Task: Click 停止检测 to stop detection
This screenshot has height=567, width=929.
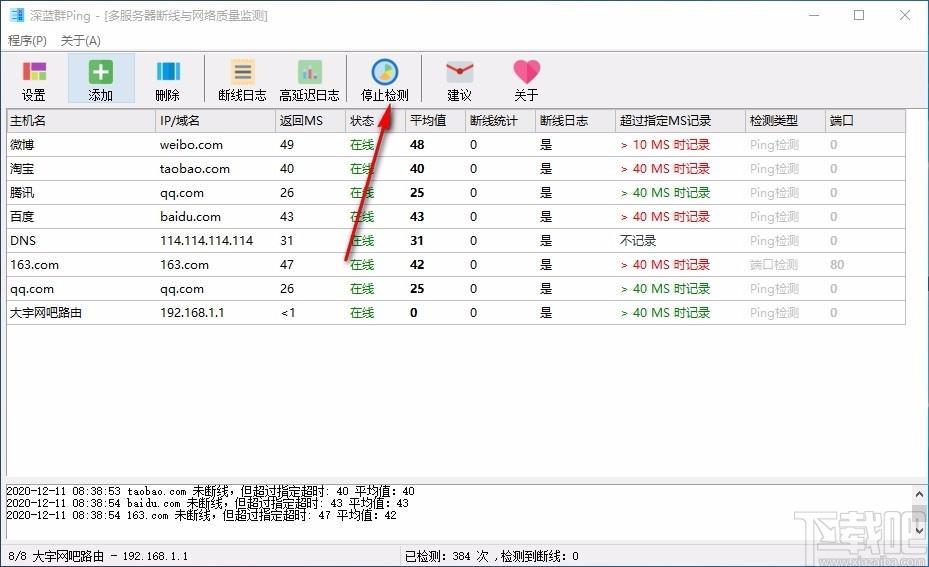Action: (x=385, y=79)
